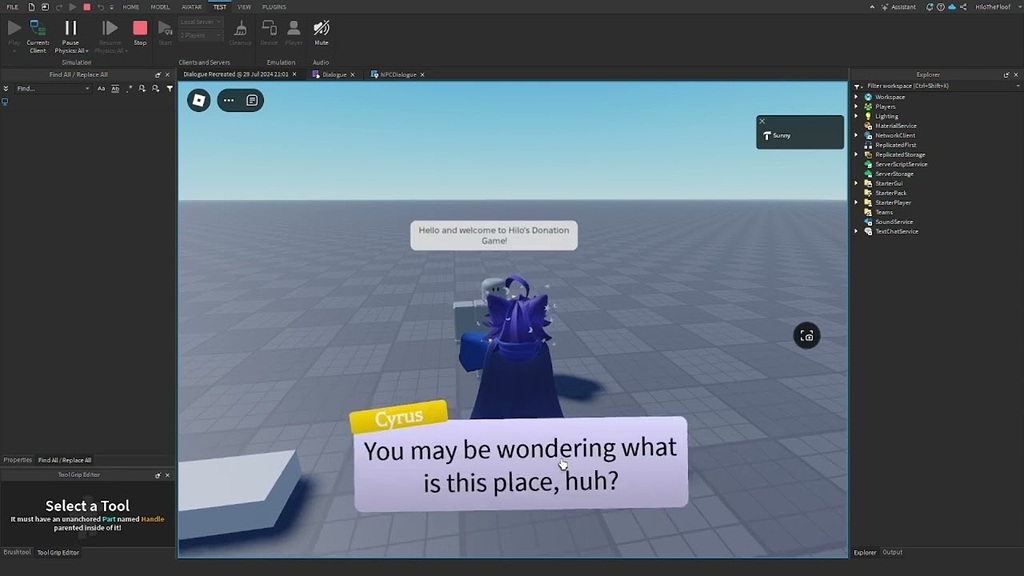
Task: Open the Device emulation tool
Action: pos(268,30)
